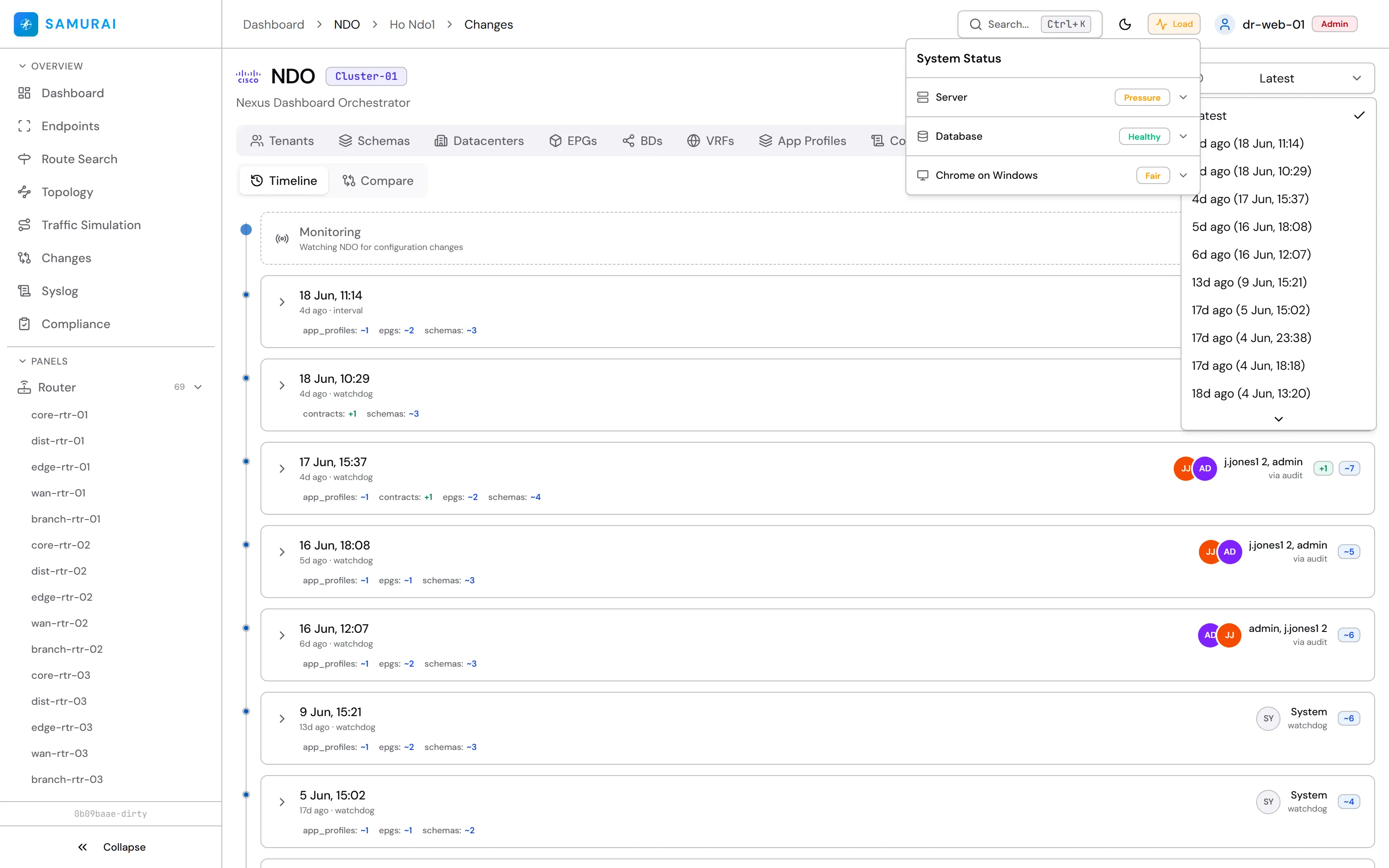Viewport: 1389px width, 868px height.
Task: Open the Datacenters tab
Action: tap(479, 141)
